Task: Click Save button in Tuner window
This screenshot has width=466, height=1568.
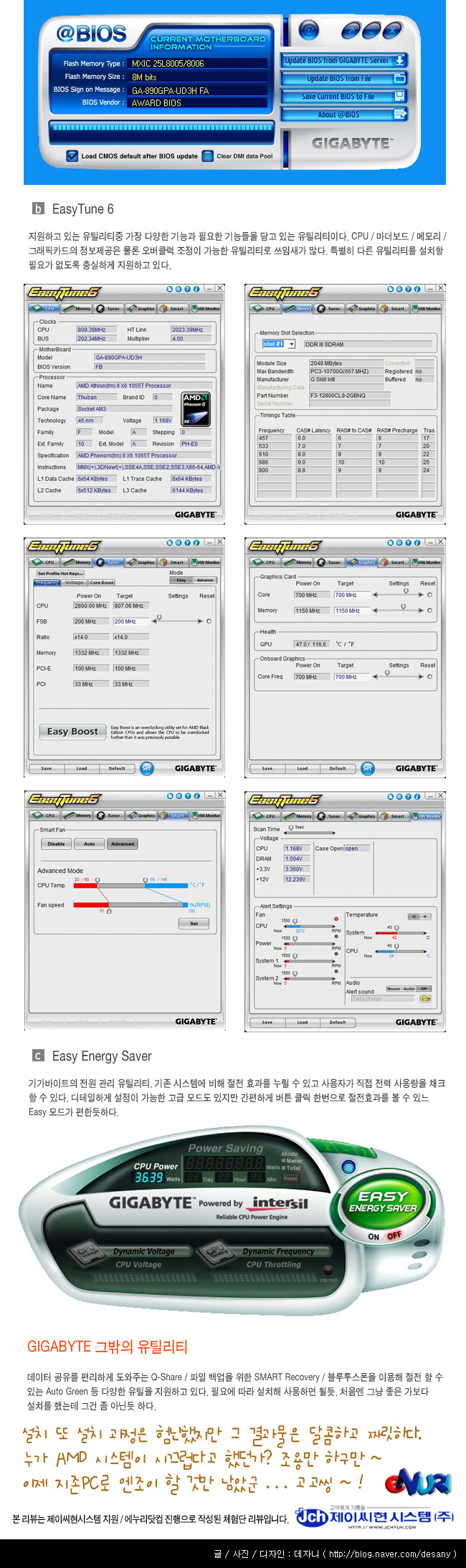Action: click(46, 768)
